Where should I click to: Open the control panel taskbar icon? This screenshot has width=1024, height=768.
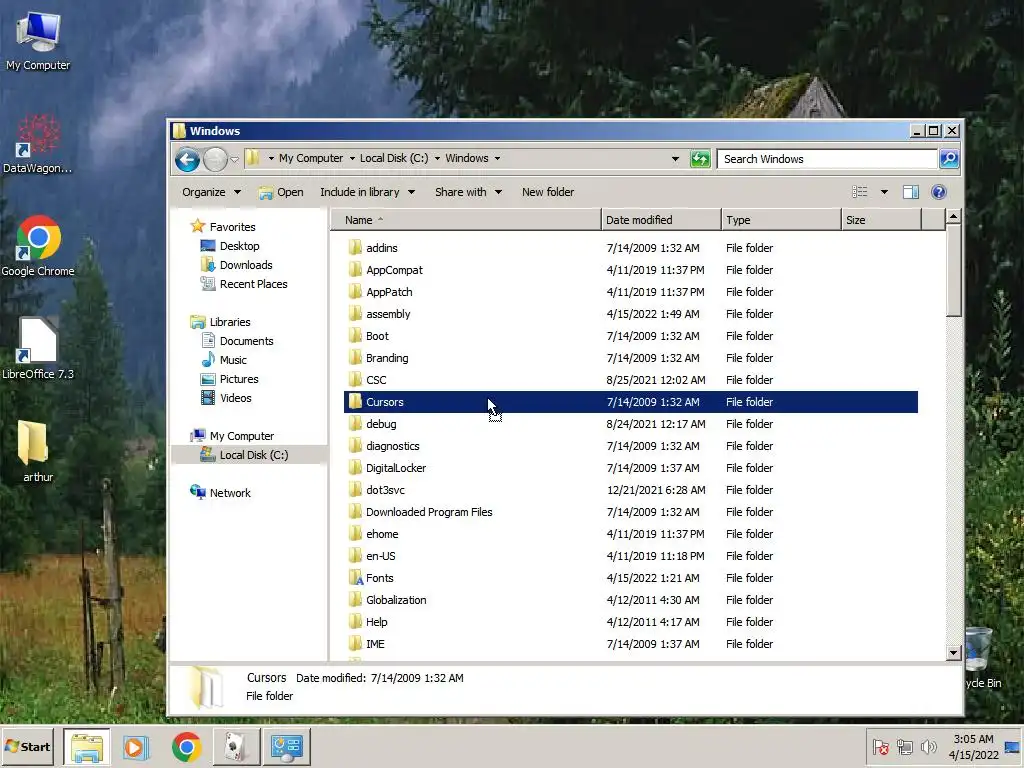[x=287, y=747]
